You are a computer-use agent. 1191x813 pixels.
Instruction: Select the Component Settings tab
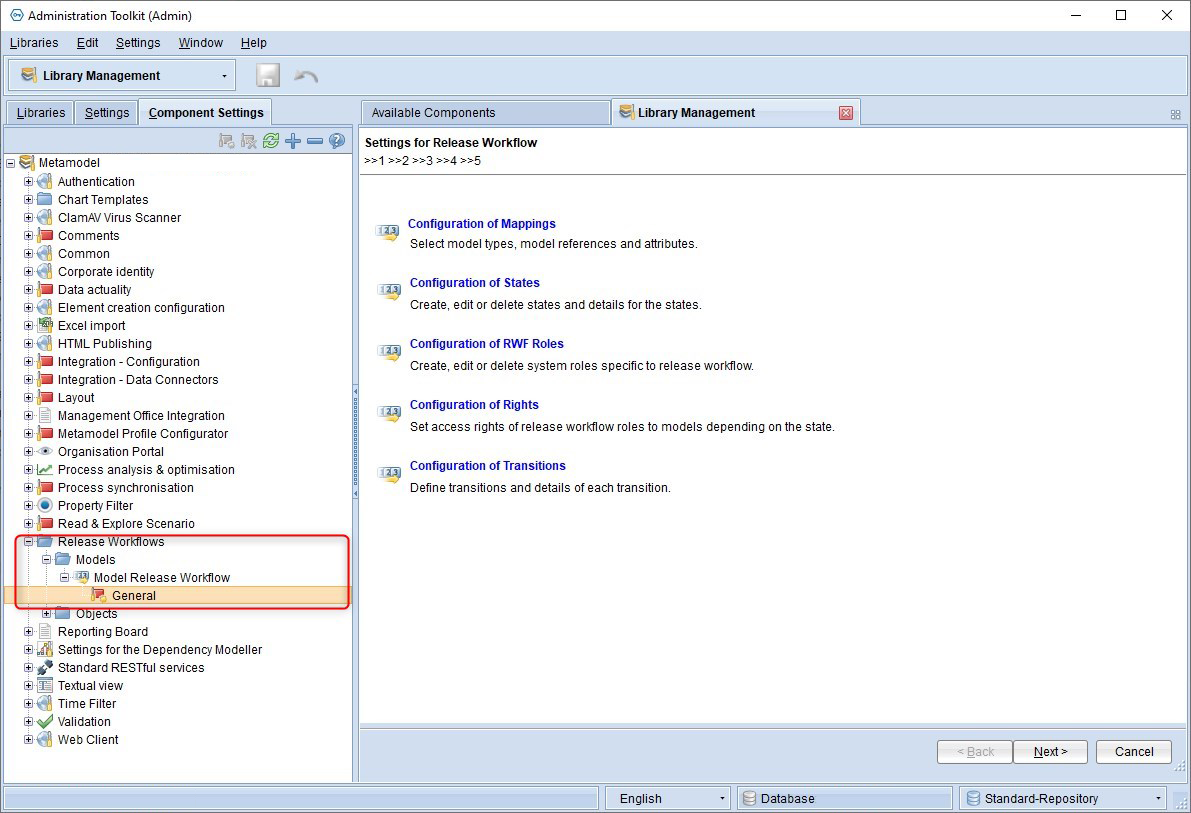click(206, 112)
